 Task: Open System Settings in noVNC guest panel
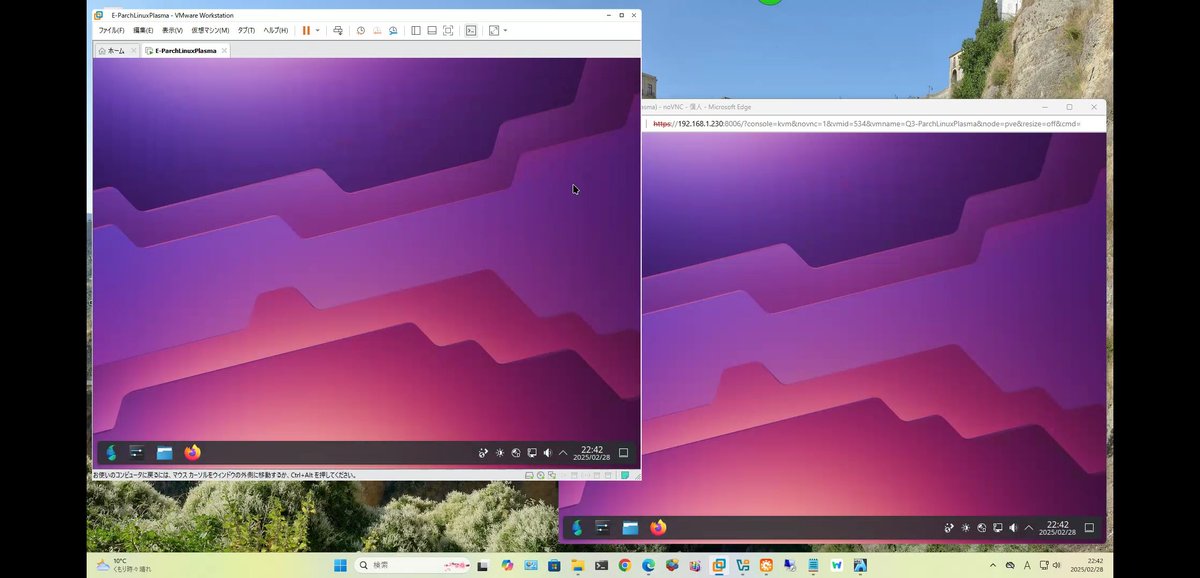tap(603, 528)
